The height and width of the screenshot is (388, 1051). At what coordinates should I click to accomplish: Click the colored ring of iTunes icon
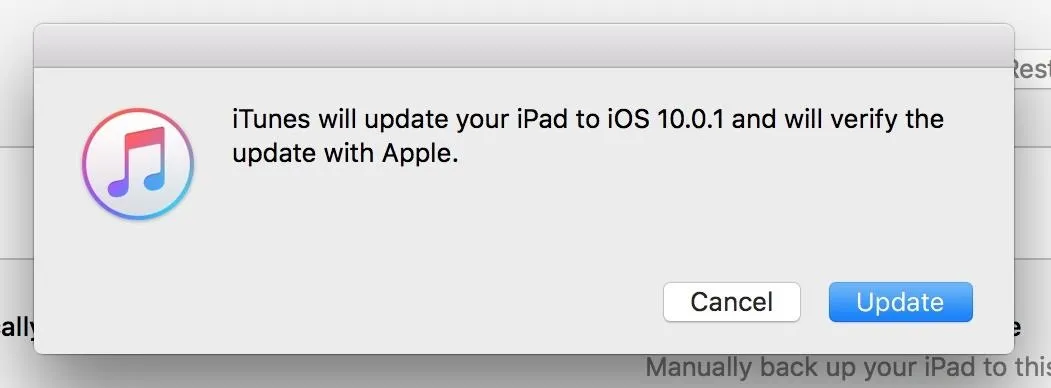tap(138, 113)
